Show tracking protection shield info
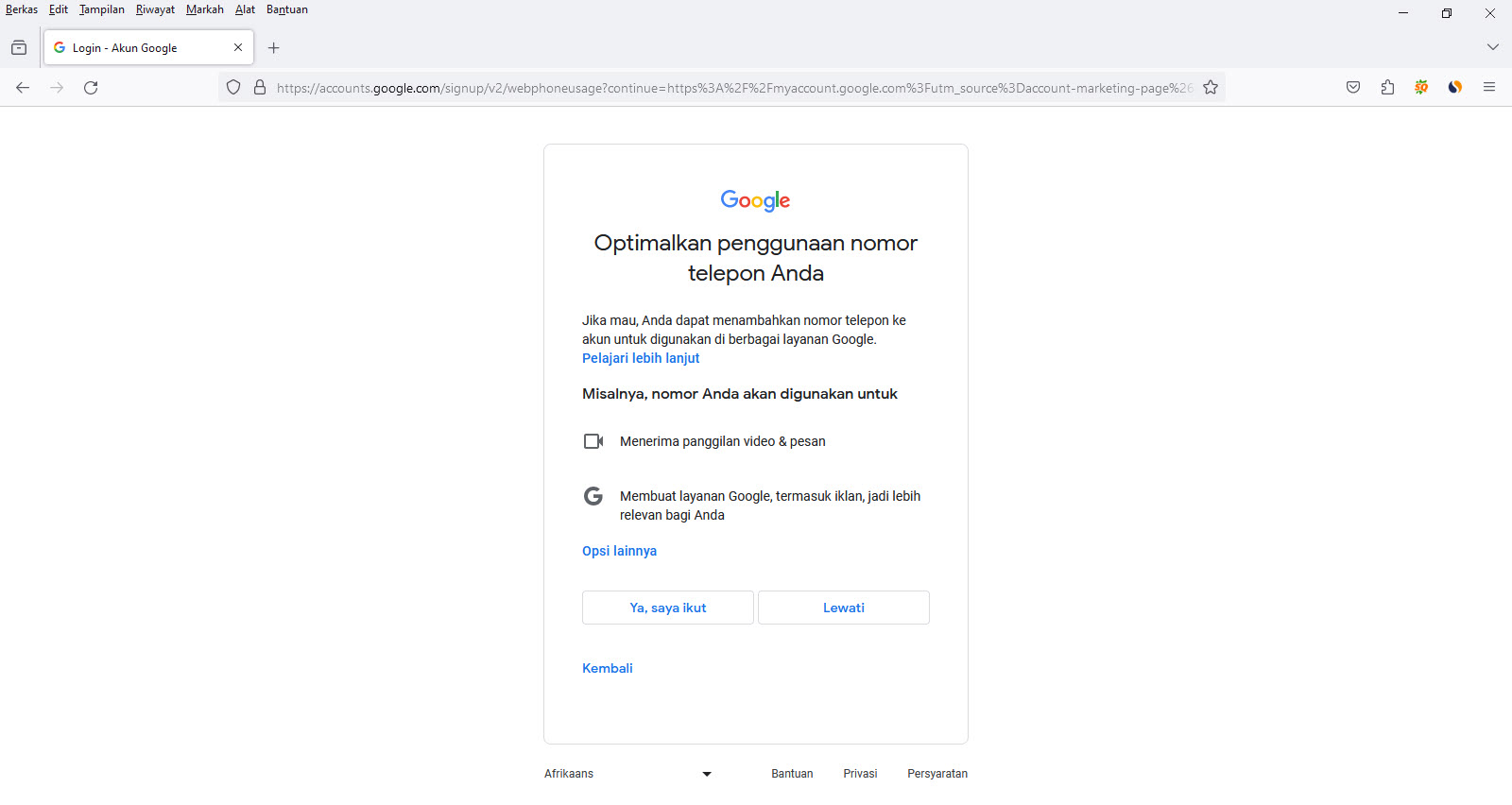1512x805 pixels. (x=233, y=88)
